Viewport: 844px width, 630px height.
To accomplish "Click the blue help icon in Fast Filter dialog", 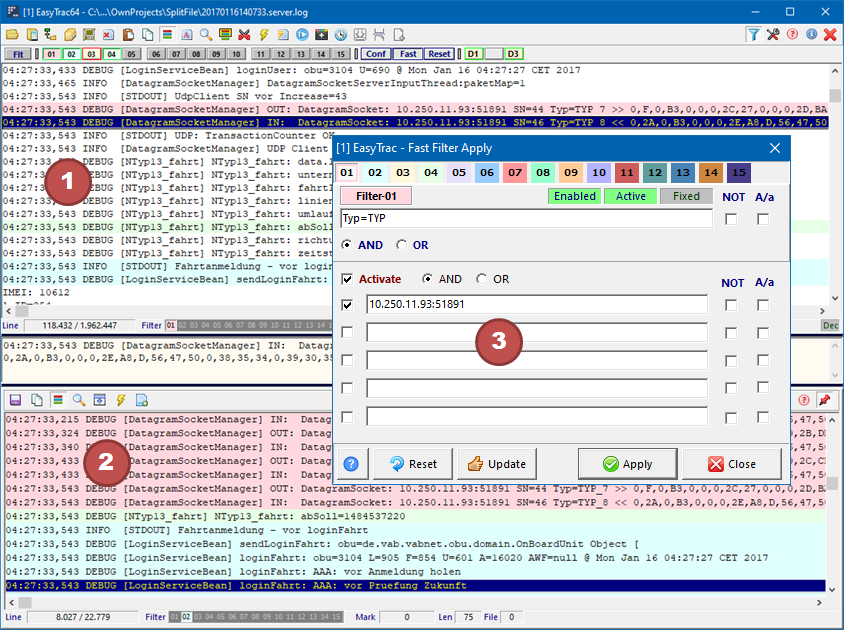I will 351,464.
